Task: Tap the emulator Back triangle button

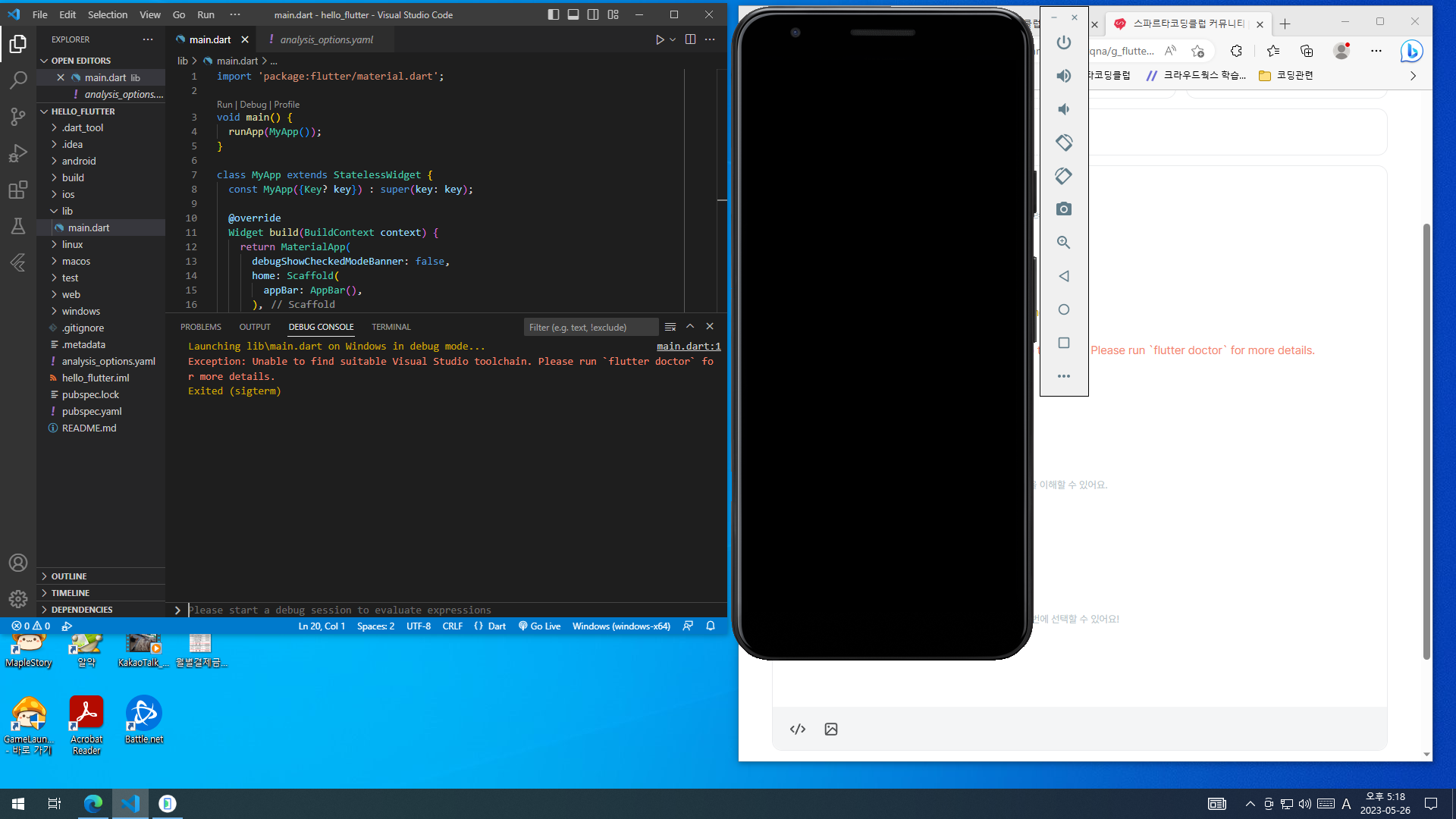Action: click(1064, 276)
